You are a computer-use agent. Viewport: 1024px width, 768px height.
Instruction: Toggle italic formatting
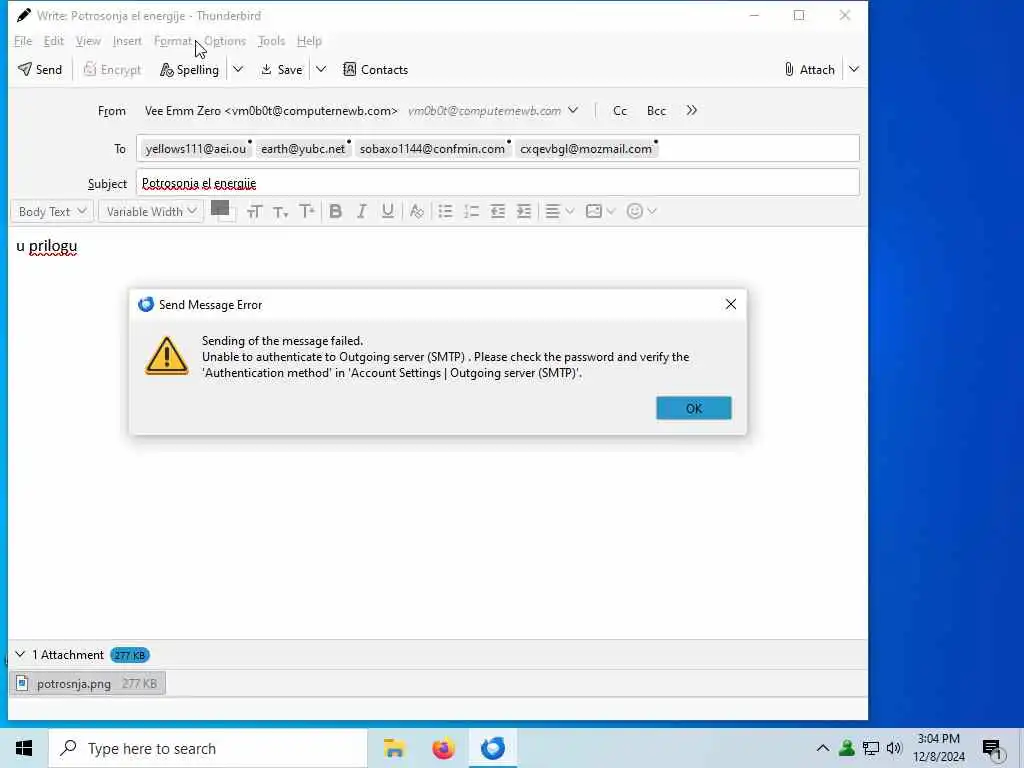(361, 211)
